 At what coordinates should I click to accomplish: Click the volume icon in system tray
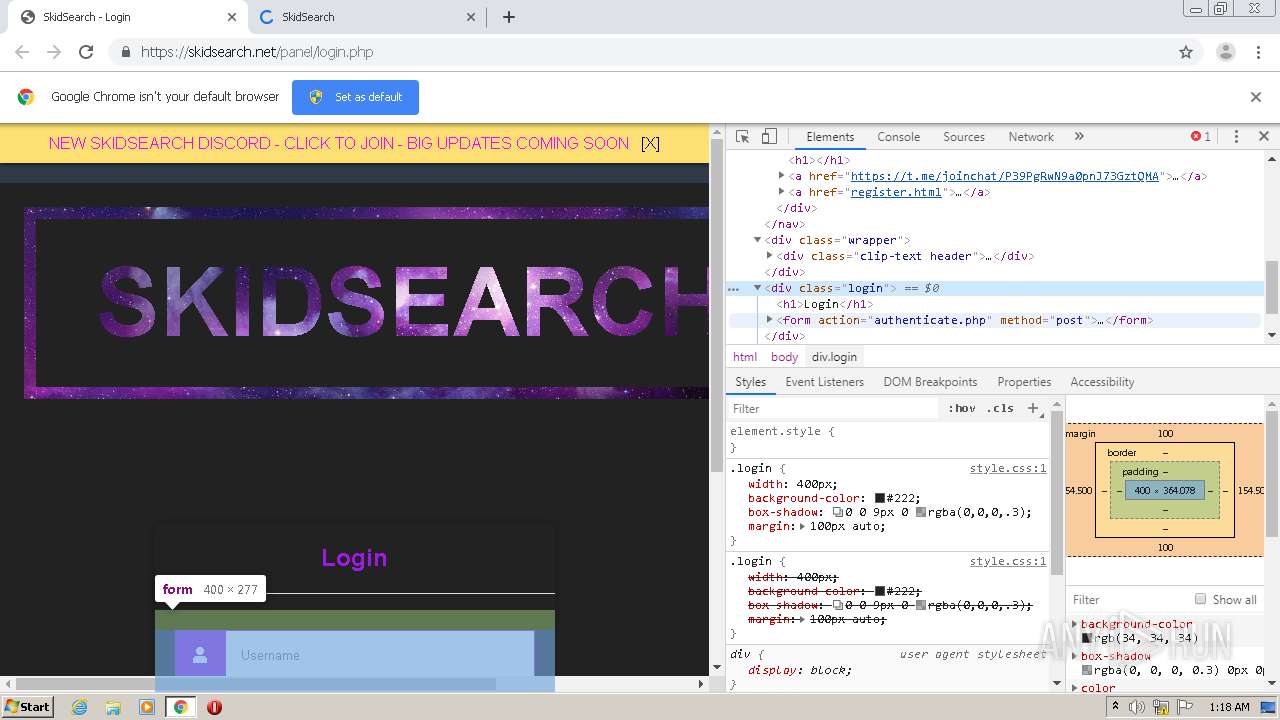[x=1137, y=707]
